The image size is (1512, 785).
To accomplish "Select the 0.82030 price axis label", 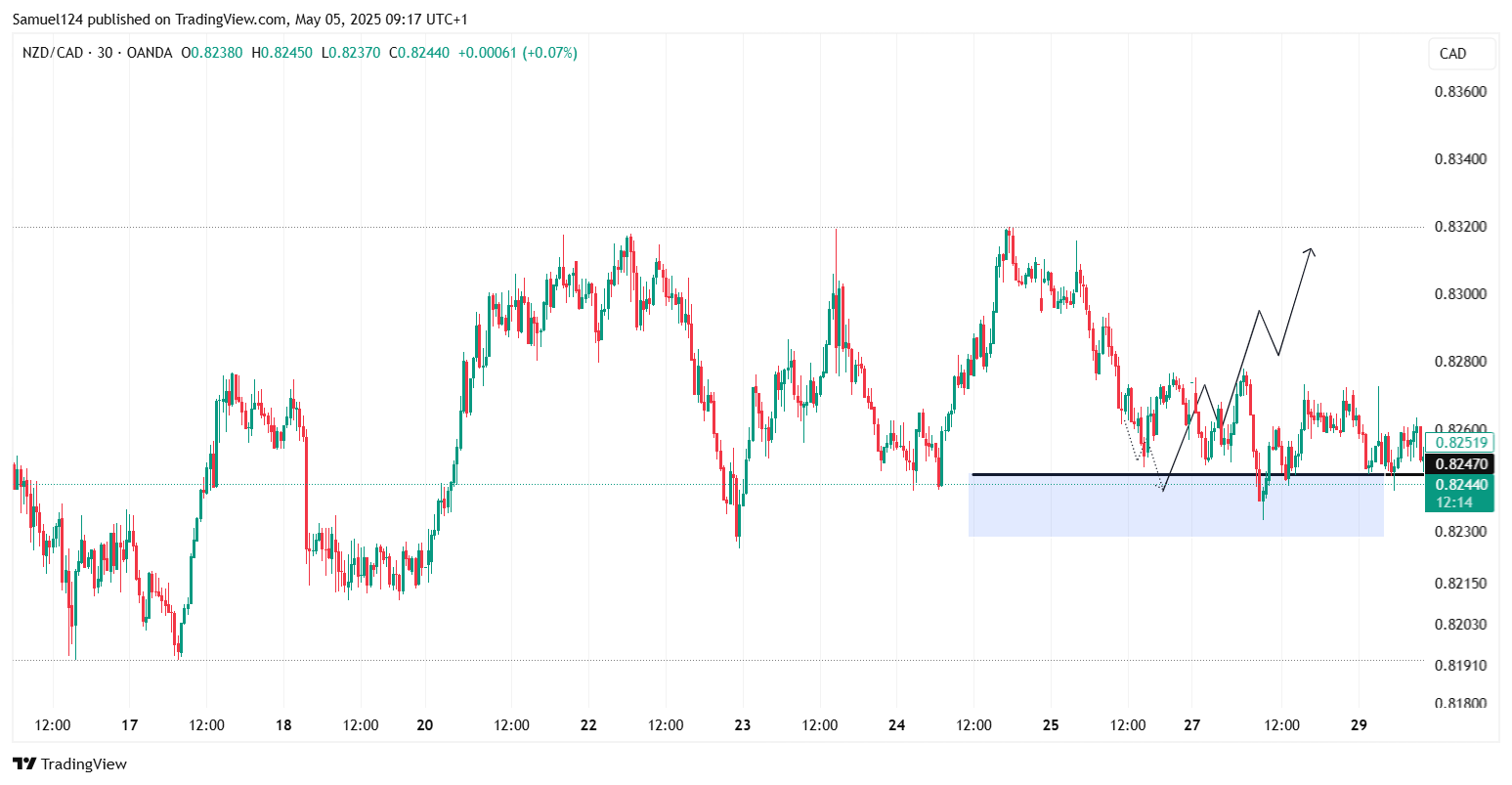I will click(1460, 625).
